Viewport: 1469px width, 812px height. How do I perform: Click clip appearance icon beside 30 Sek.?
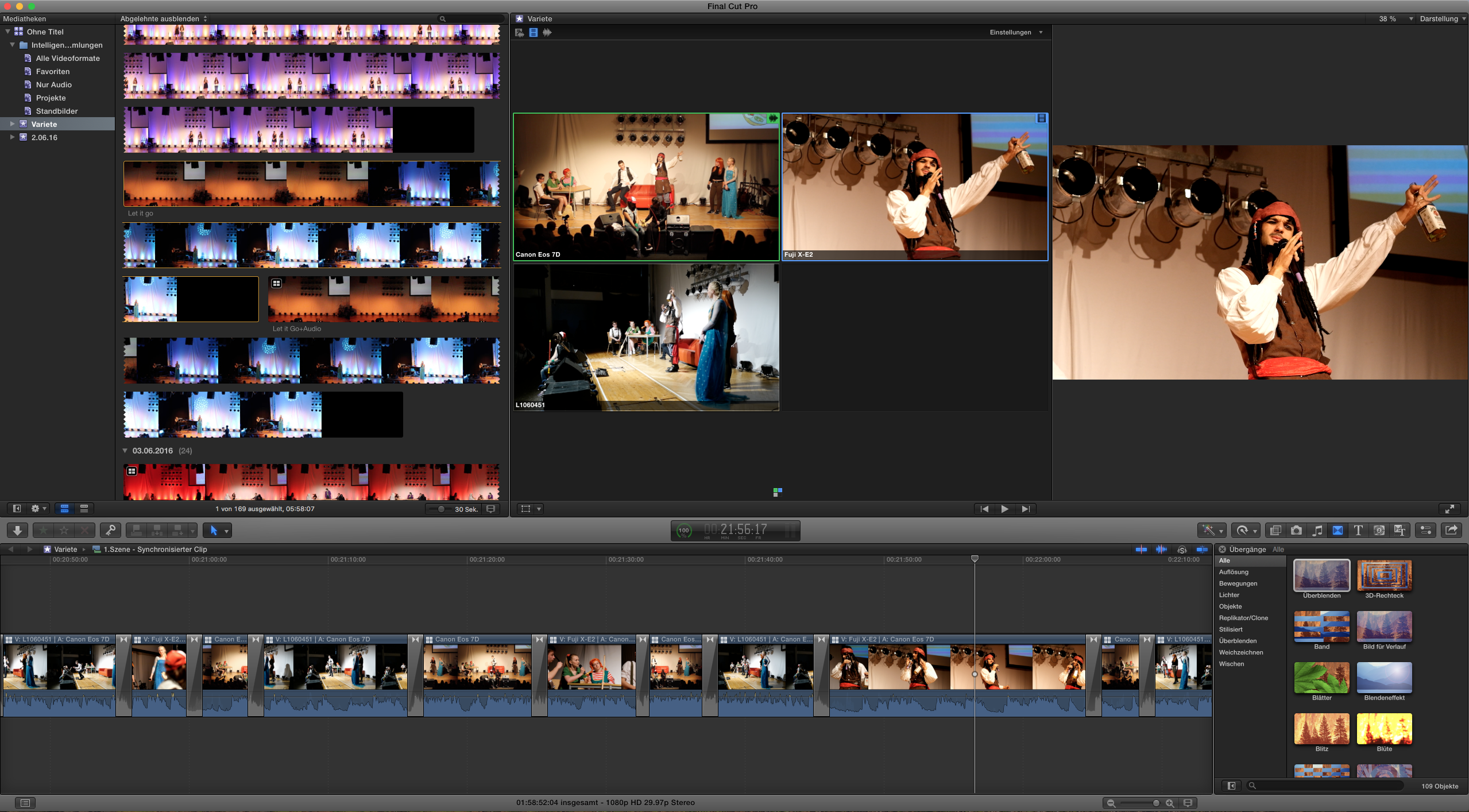pyautogui.click(x=491, y=509)
